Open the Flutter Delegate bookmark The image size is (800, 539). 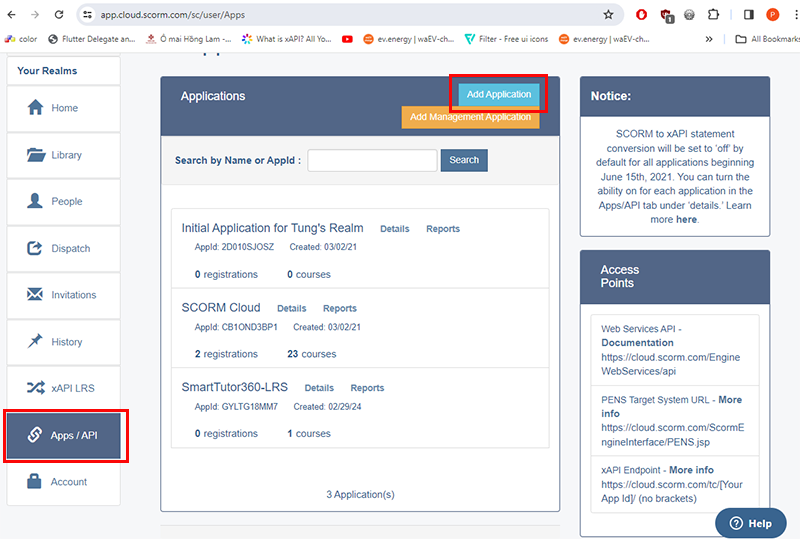pyautogui.click(x=92, y=39)
